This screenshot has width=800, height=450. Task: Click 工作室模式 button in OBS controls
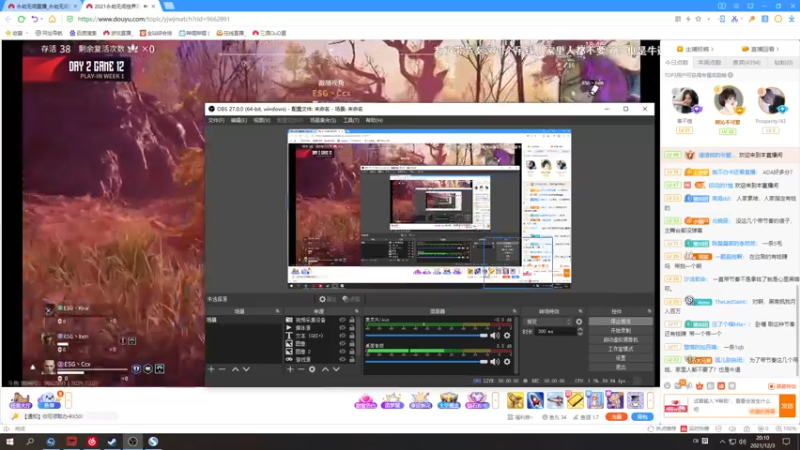tap(620, 349)
